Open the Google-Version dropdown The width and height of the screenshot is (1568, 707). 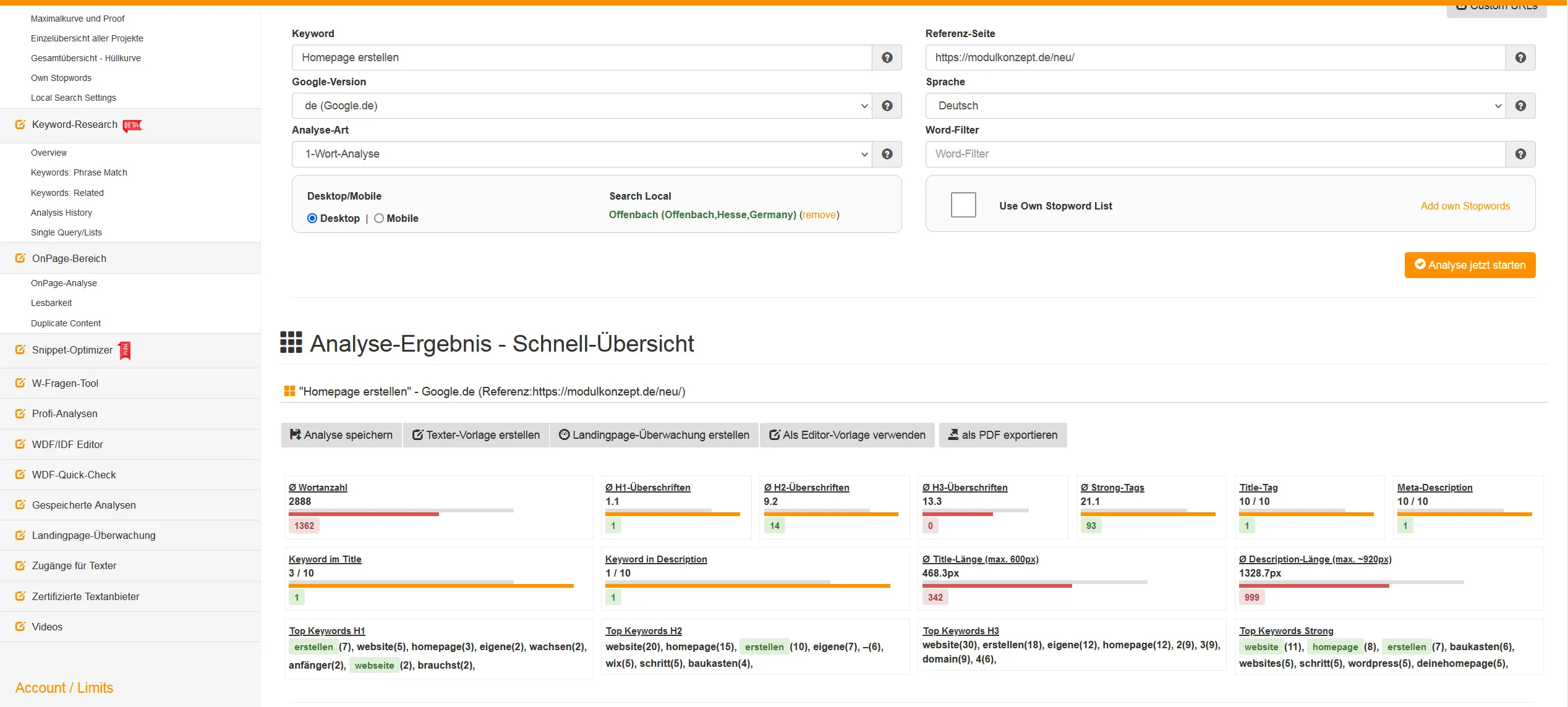click(x=581, y=106)
